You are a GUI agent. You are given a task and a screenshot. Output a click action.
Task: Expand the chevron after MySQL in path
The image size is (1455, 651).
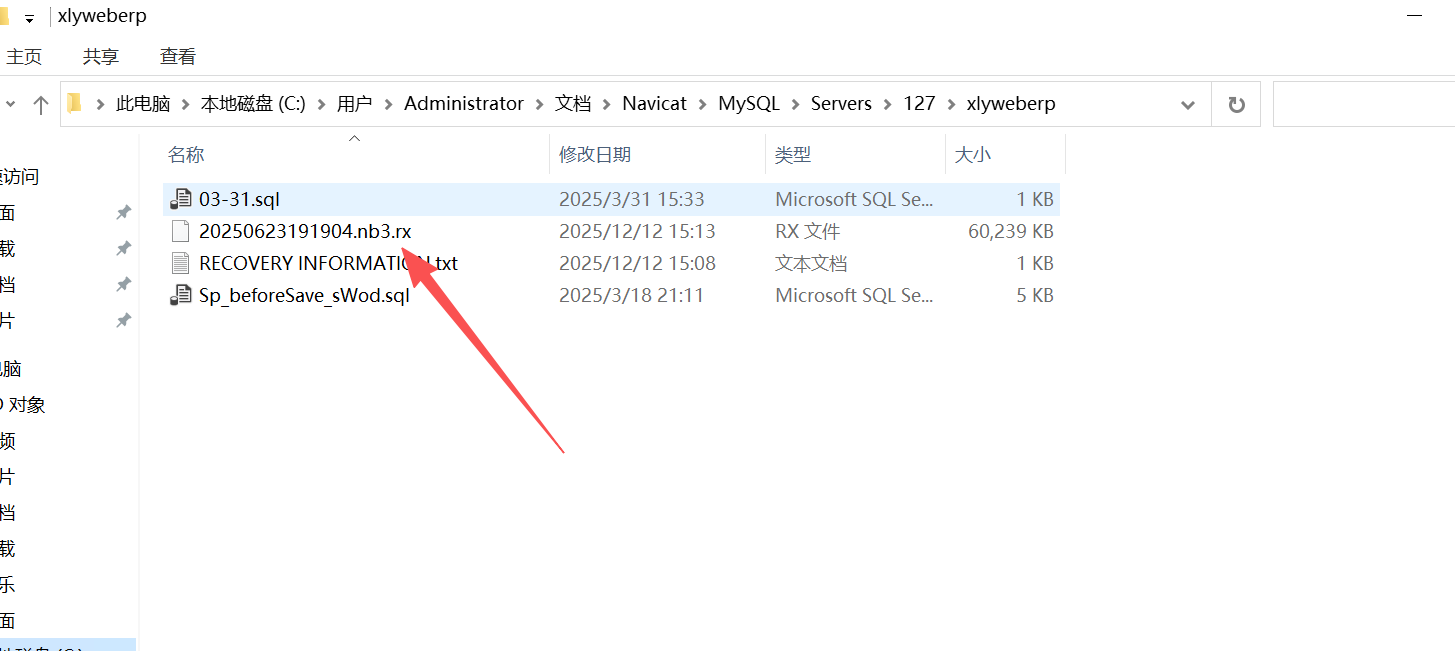pyautogui.click(x=795, y=104)
